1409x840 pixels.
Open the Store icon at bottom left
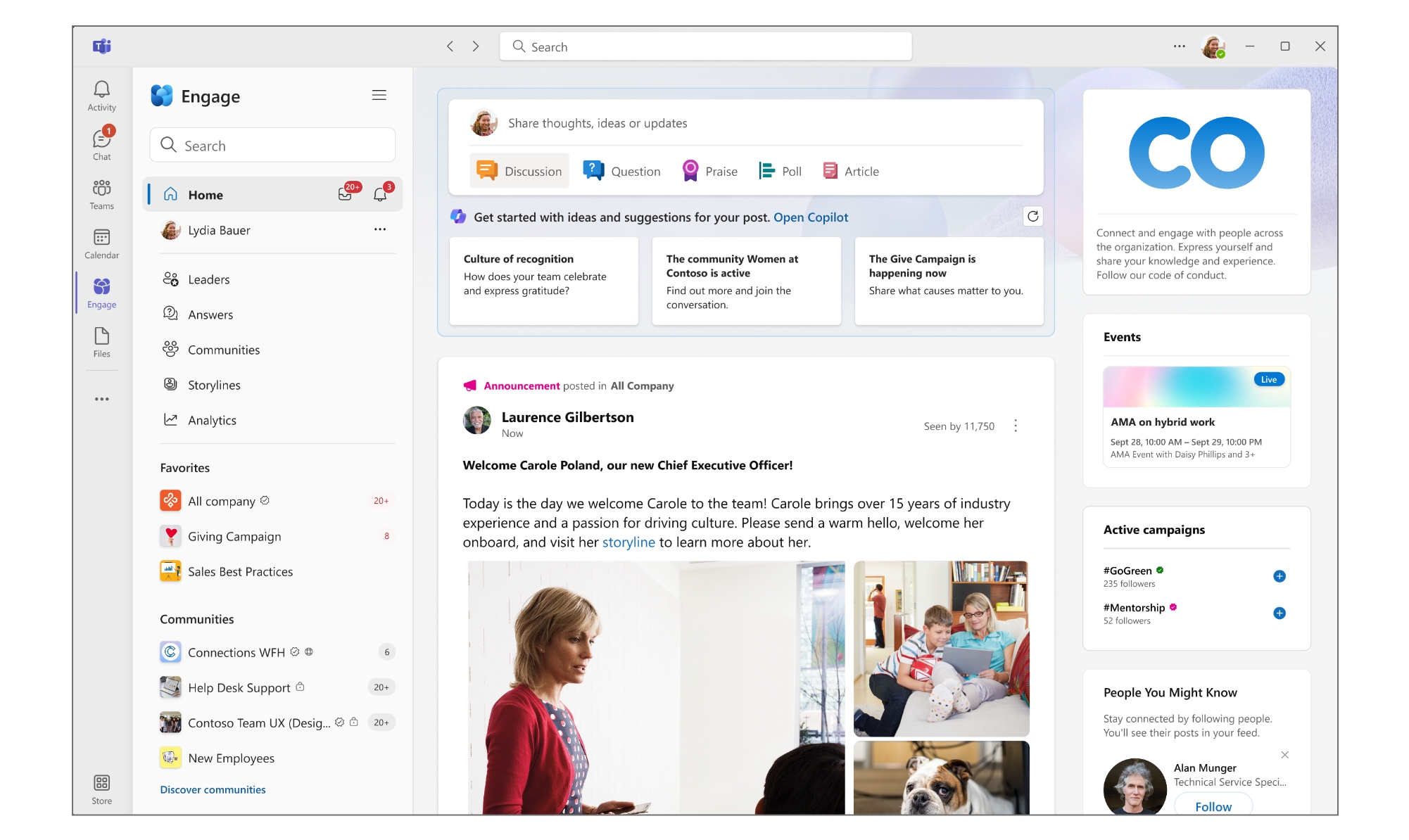(101, 783)
